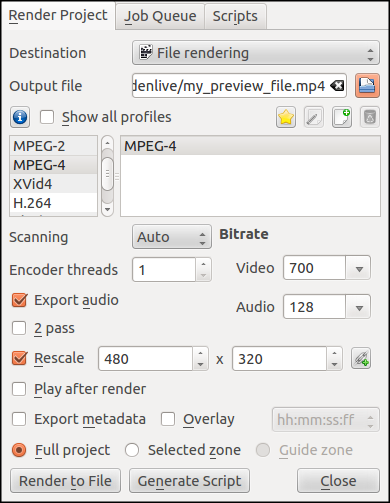
Task: Toggle the Overlay checkbox
Action: click(168, 419)
